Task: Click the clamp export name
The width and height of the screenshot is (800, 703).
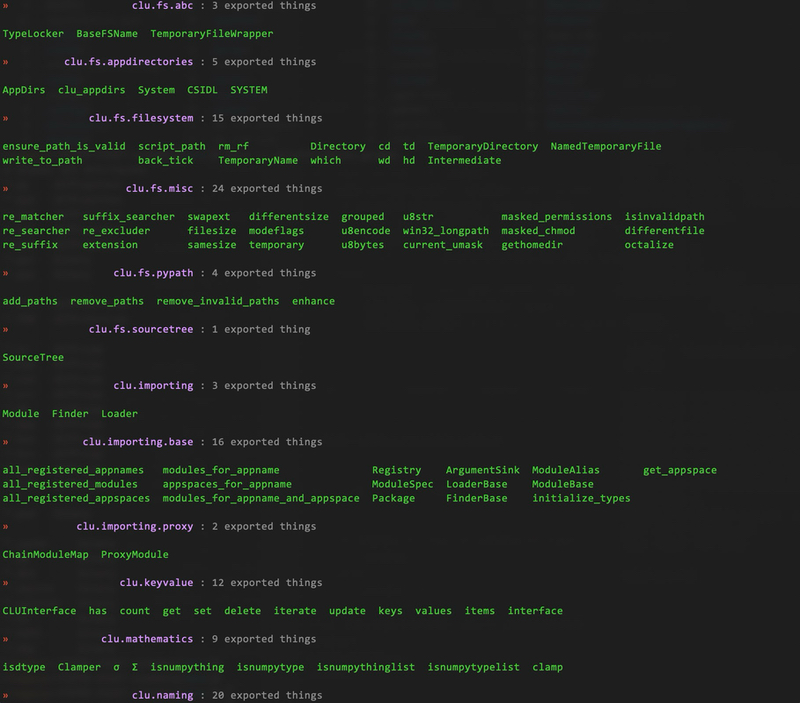Action: coord(547,667)
